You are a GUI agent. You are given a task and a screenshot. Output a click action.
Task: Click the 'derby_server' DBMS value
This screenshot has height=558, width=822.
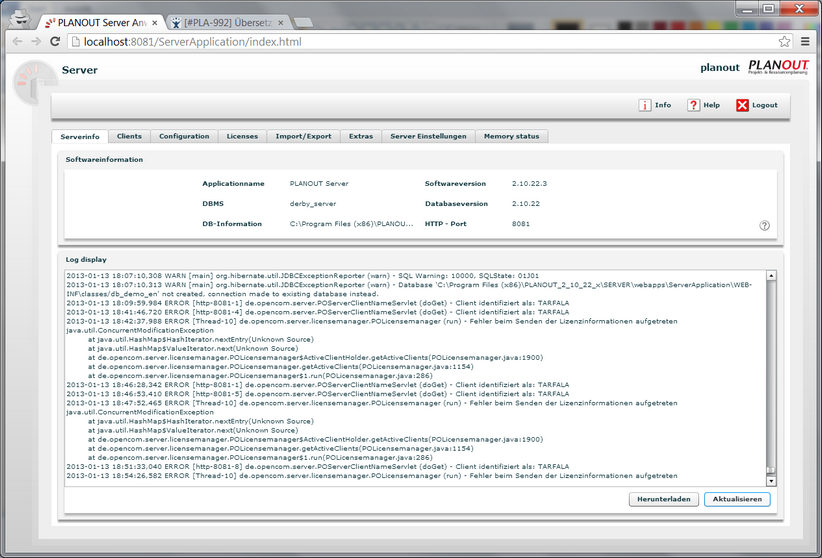click(x=312, y=203)
